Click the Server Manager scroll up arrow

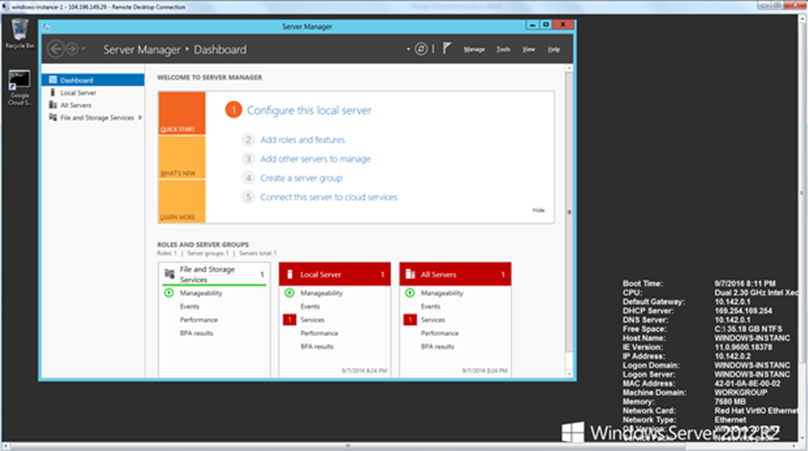point(569,68)
